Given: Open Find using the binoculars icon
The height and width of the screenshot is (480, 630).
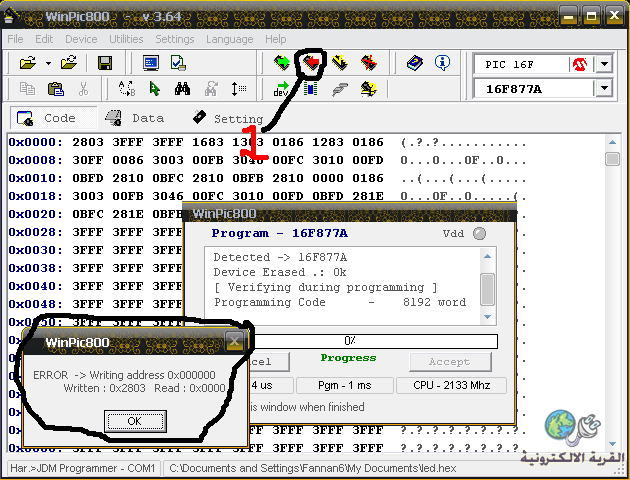Looking at the screenshot, I should pos(182,89).
